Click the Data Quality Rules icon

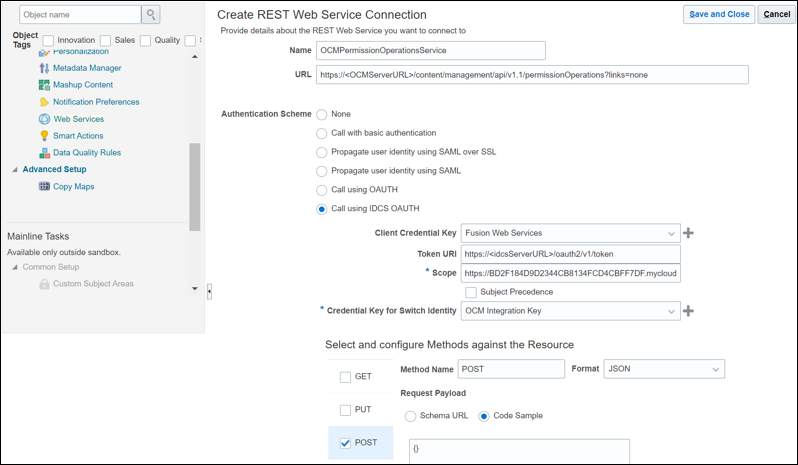coord(44,153)
